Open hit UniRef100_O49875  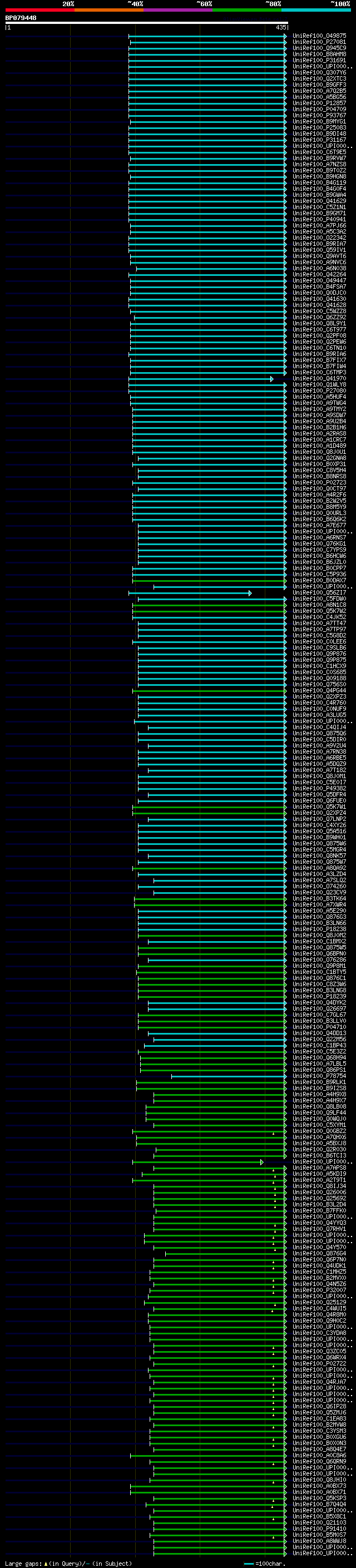(x=319, y=36)
